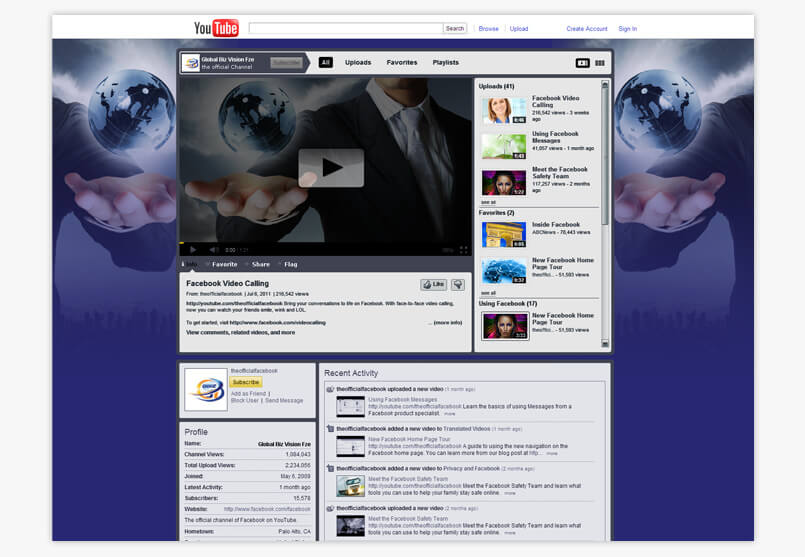Viewport: 805px width, 557px height.
Task: Click the grey Subscribe button in channel header
Action: coord(286,63)
